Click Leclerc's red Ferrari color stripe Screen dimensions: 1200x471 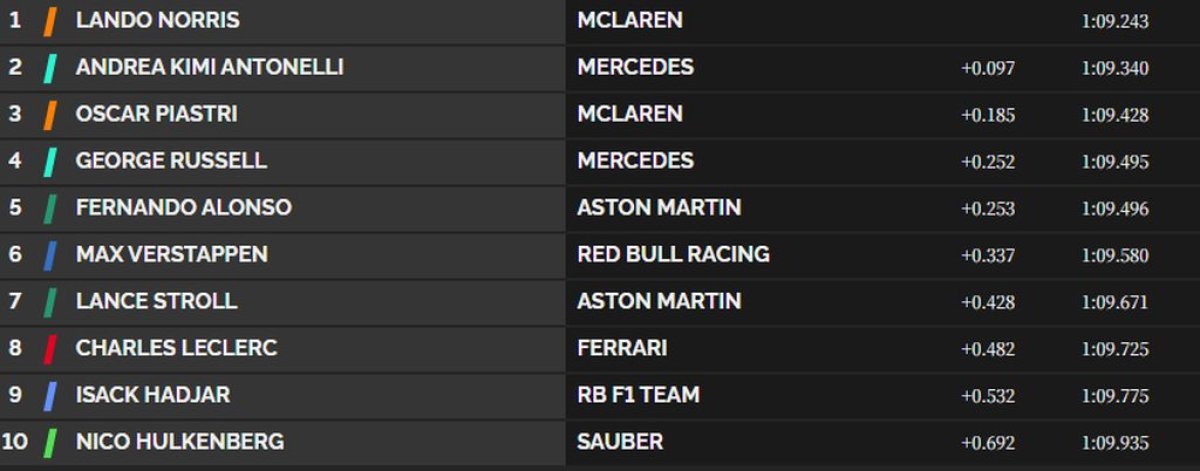tap(50, 349)
